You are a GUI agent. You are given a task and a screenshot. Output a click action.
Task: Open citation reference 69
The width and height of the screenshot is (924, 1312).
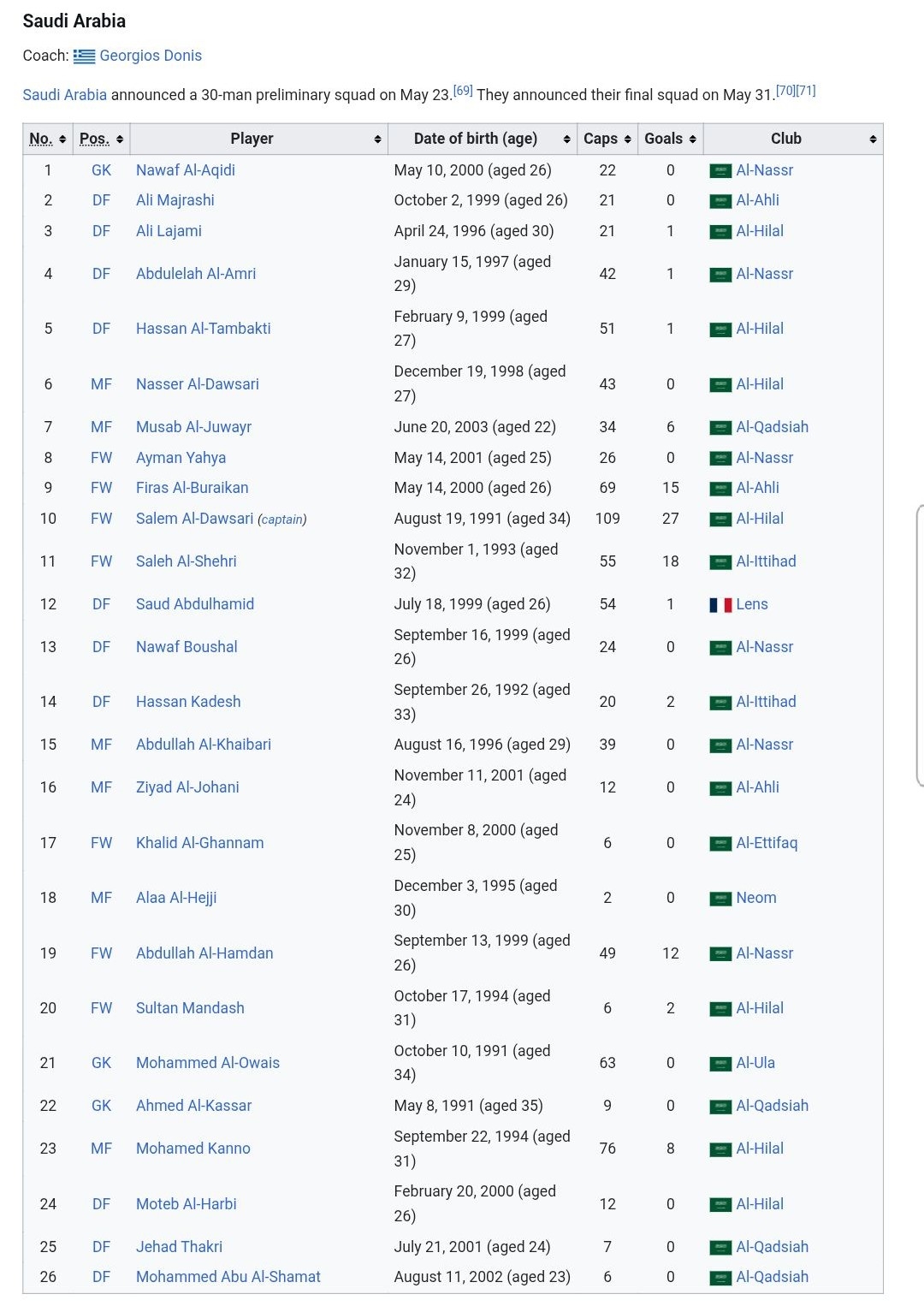[463, 90]
